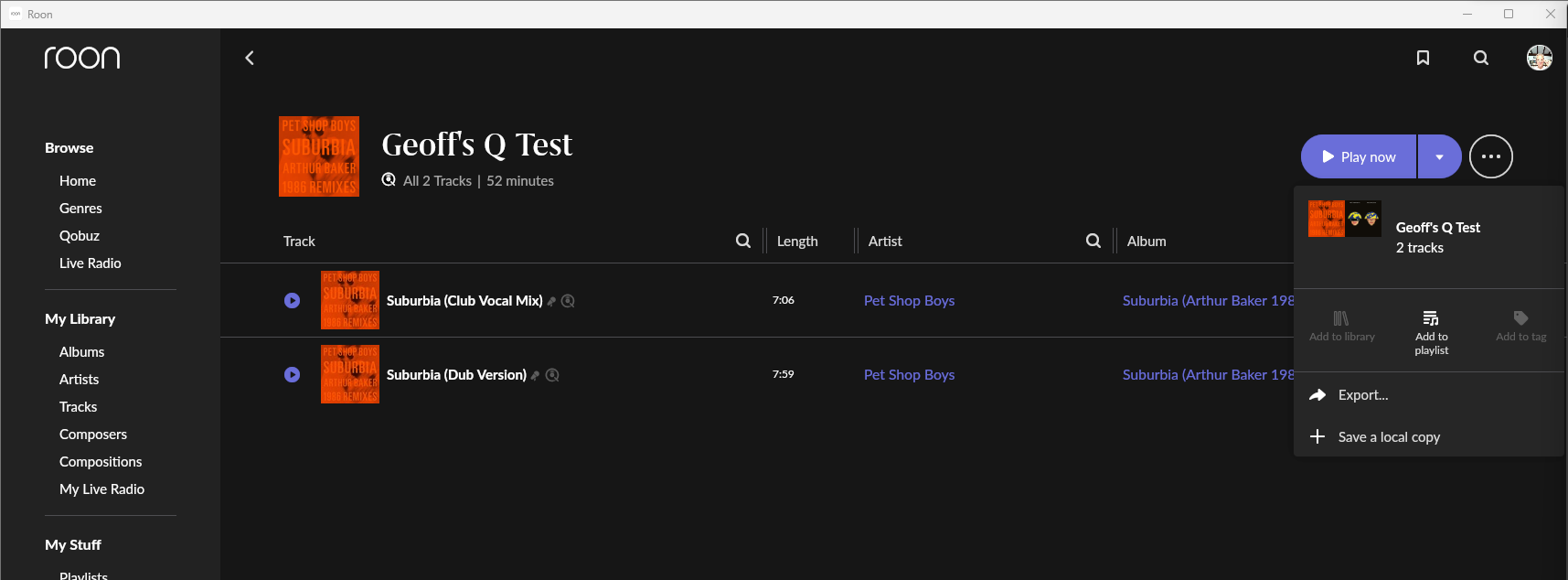
Task: Click the Length column header
Action: 797,241
